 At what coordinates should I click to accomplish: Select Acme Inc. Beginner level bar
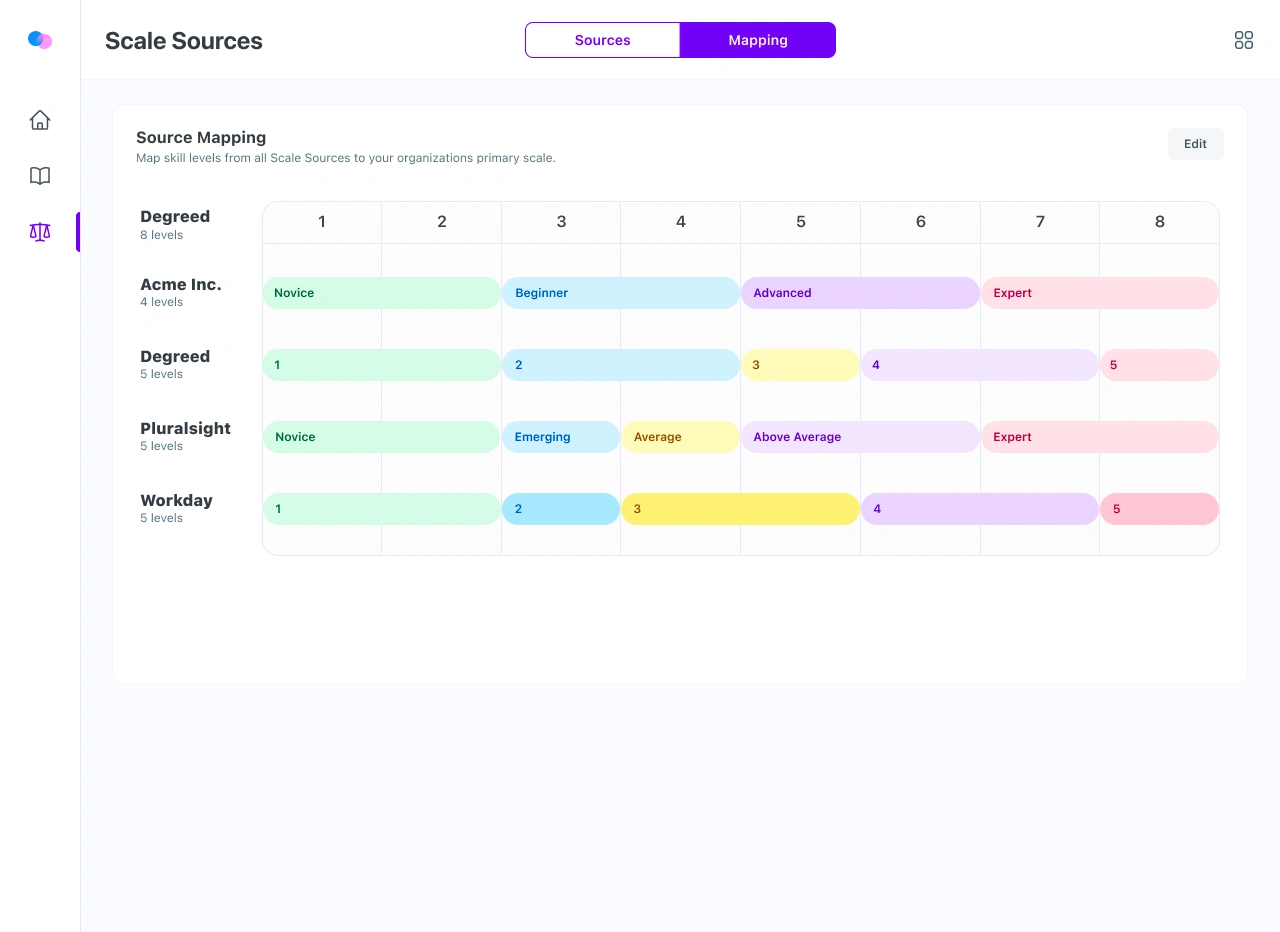click(x=620, y=293)
